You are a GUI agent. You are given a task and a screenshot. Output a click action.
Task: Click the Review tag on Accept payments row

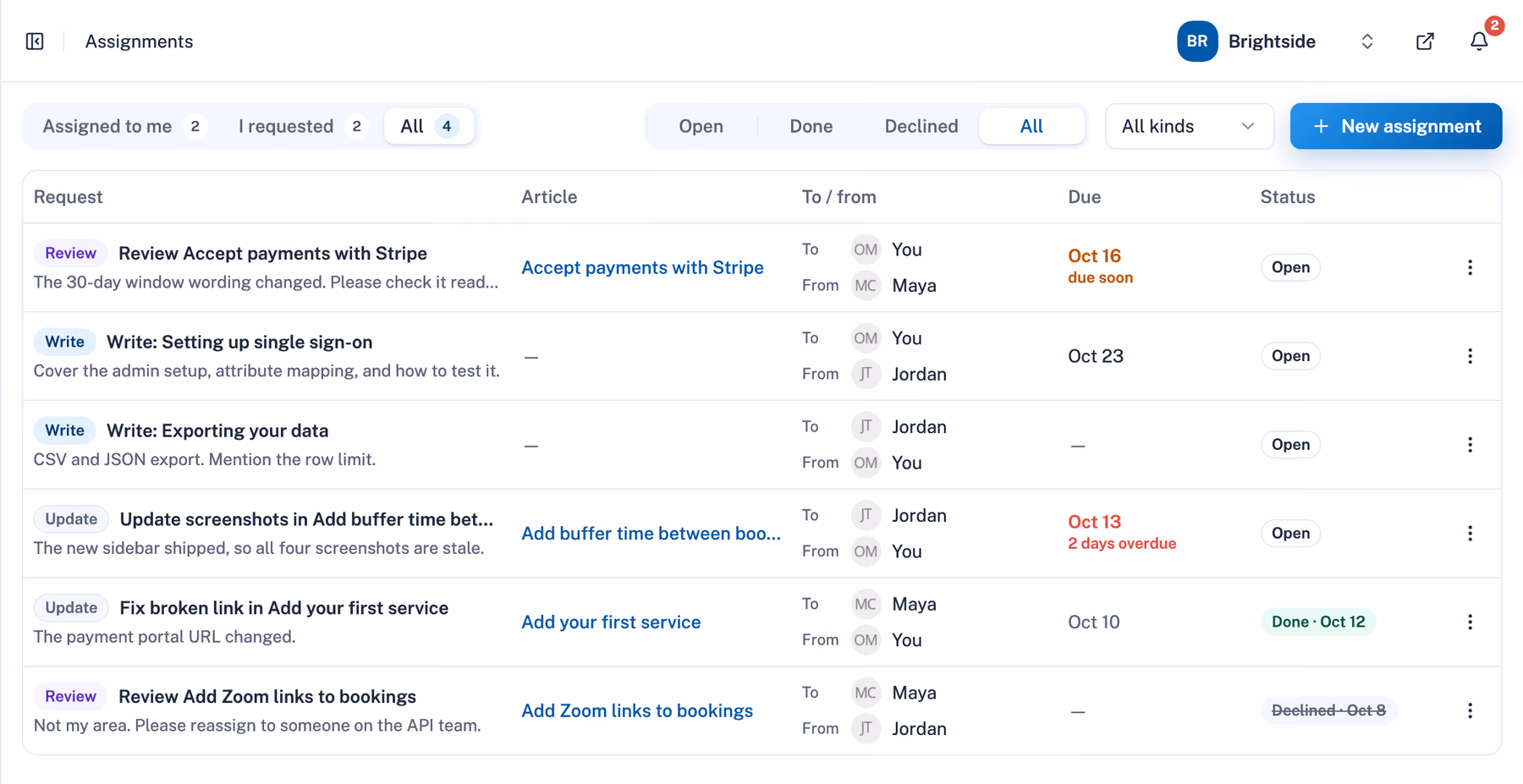pos(70,253)
